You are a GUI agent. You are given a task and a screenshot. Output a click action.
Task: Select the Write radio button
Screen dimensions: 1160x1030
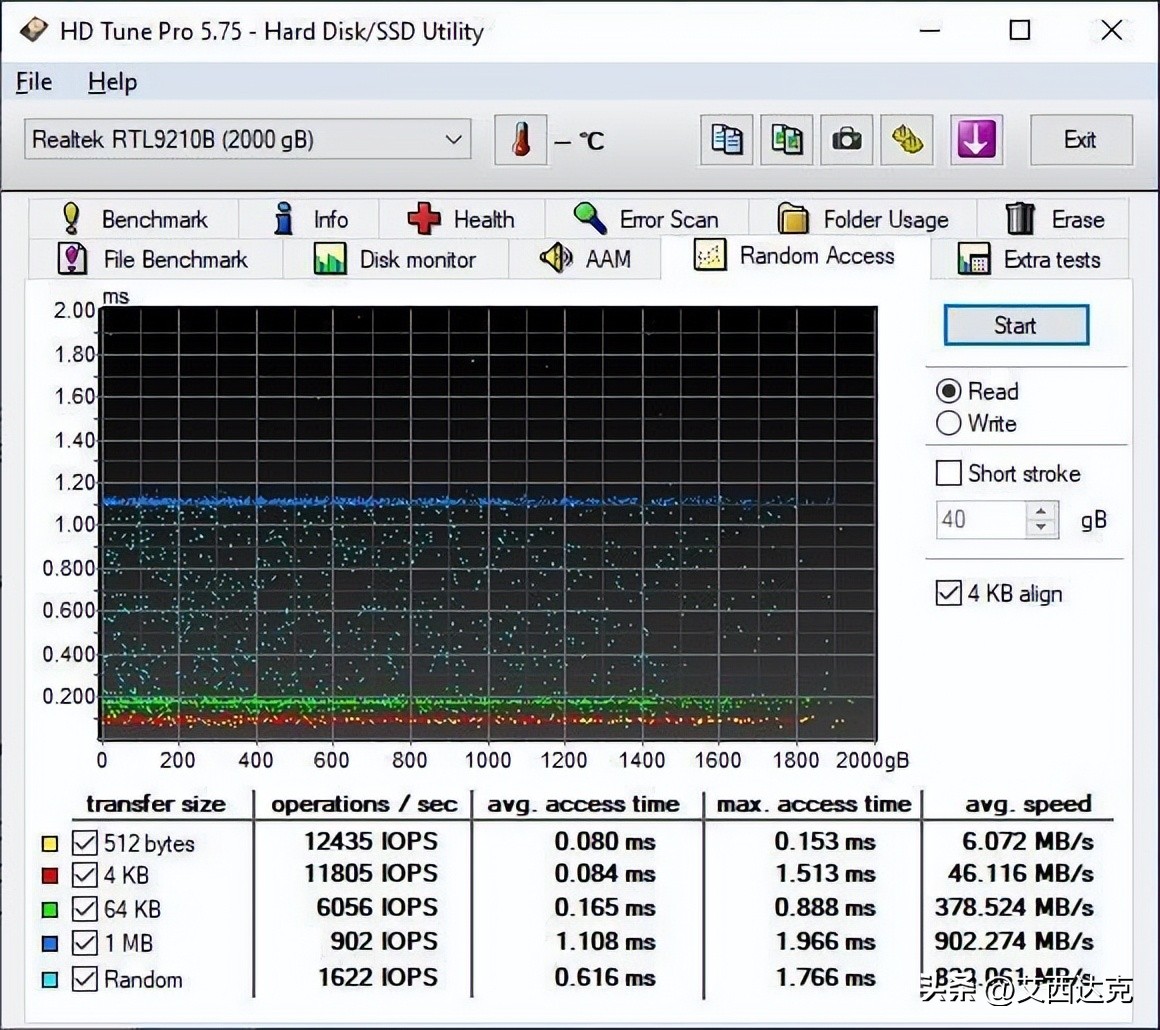pos(948,423)
